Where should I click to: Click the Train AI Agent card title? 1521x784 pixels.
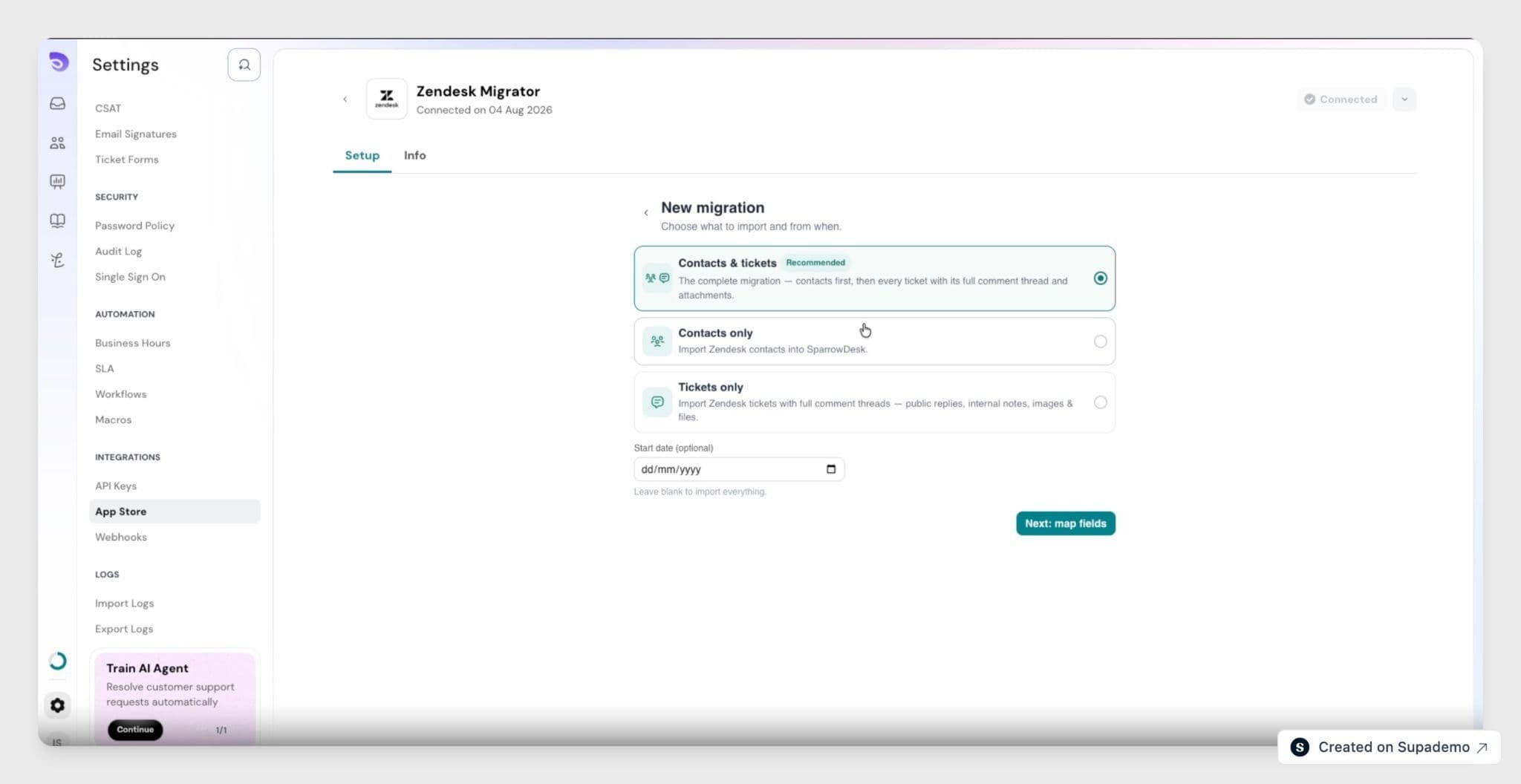tap(147, 668)
